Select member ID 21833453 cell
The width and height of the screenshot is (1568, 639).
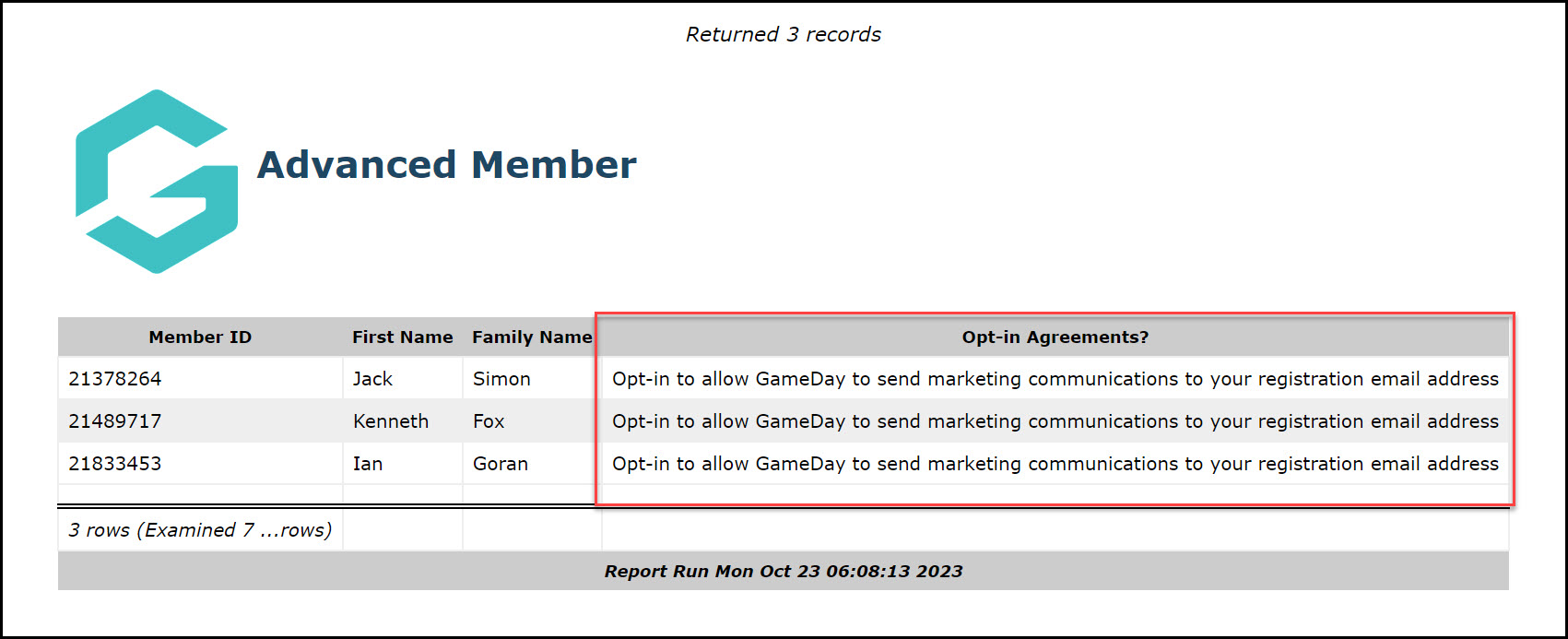[x=200, y=464]
